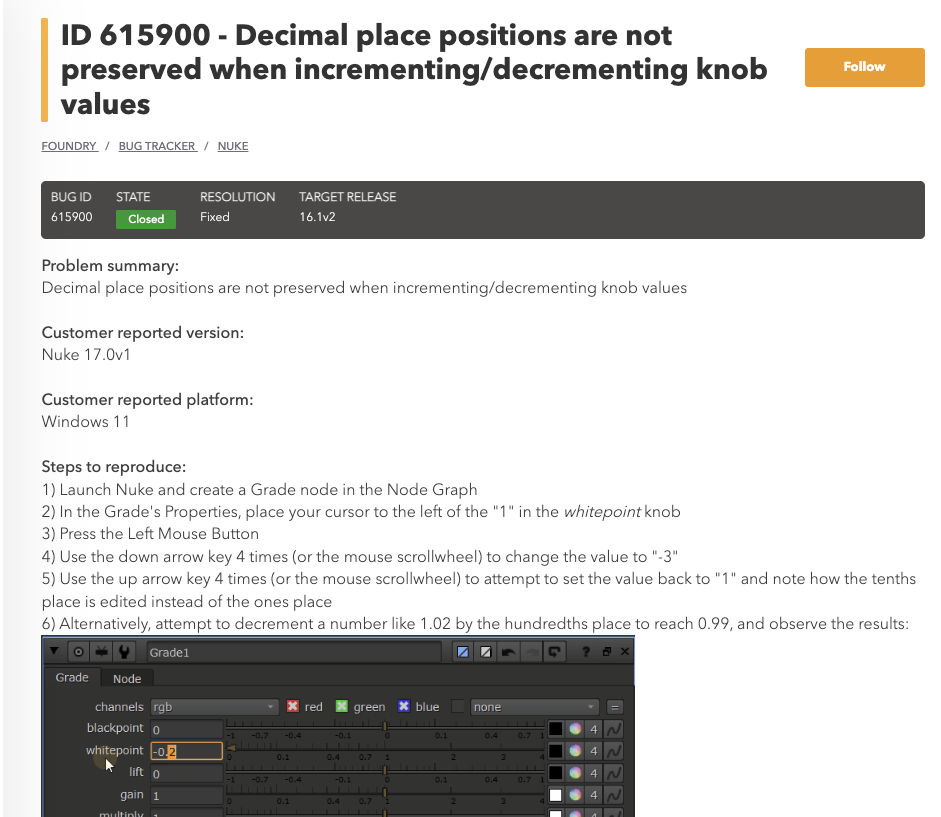This screenshot has height=817, width=941.
Task: Click the lift value field
Action: click(x=187, y=774)
